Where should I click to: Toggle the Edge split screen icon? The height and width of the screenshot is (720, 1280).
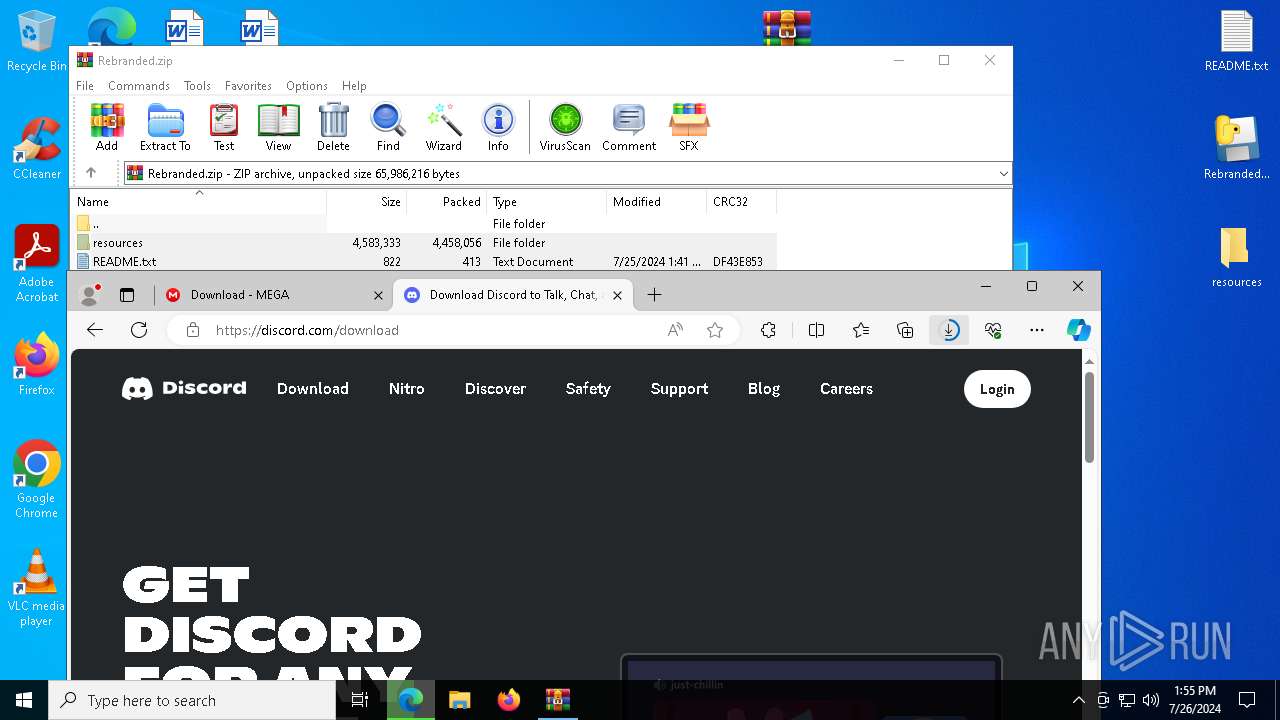[x=816, y=330]
